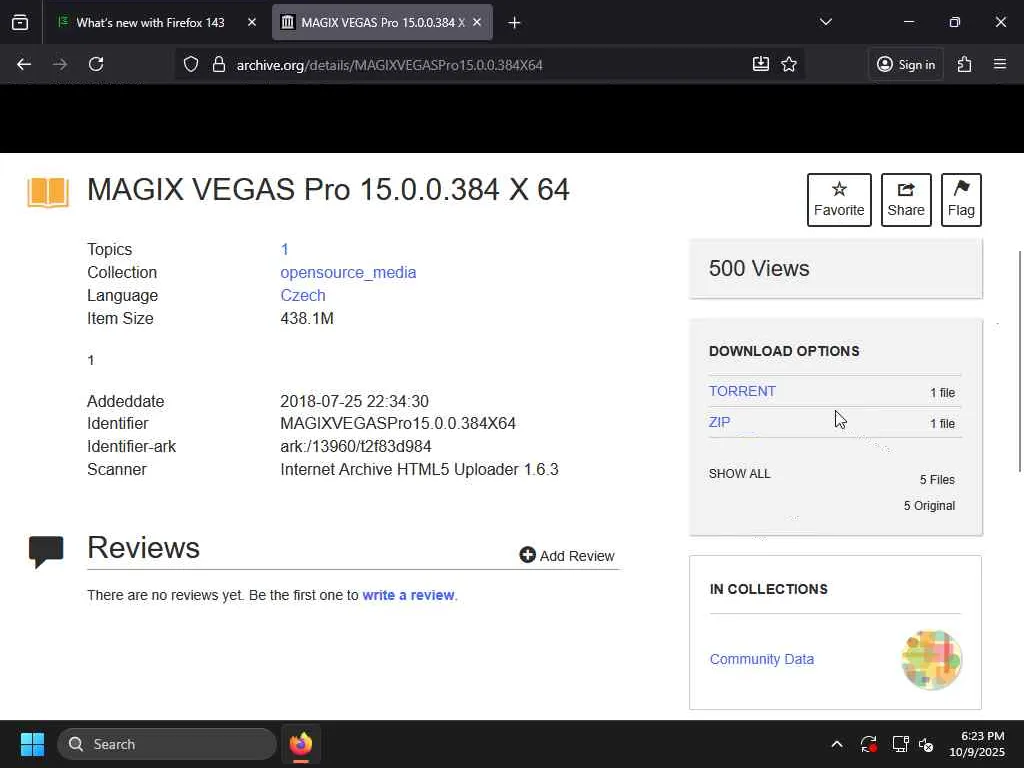This screenshot has width=1024, height=768.
Task: Click the install/save page icon in the address bar
Action: pos(760,64)
